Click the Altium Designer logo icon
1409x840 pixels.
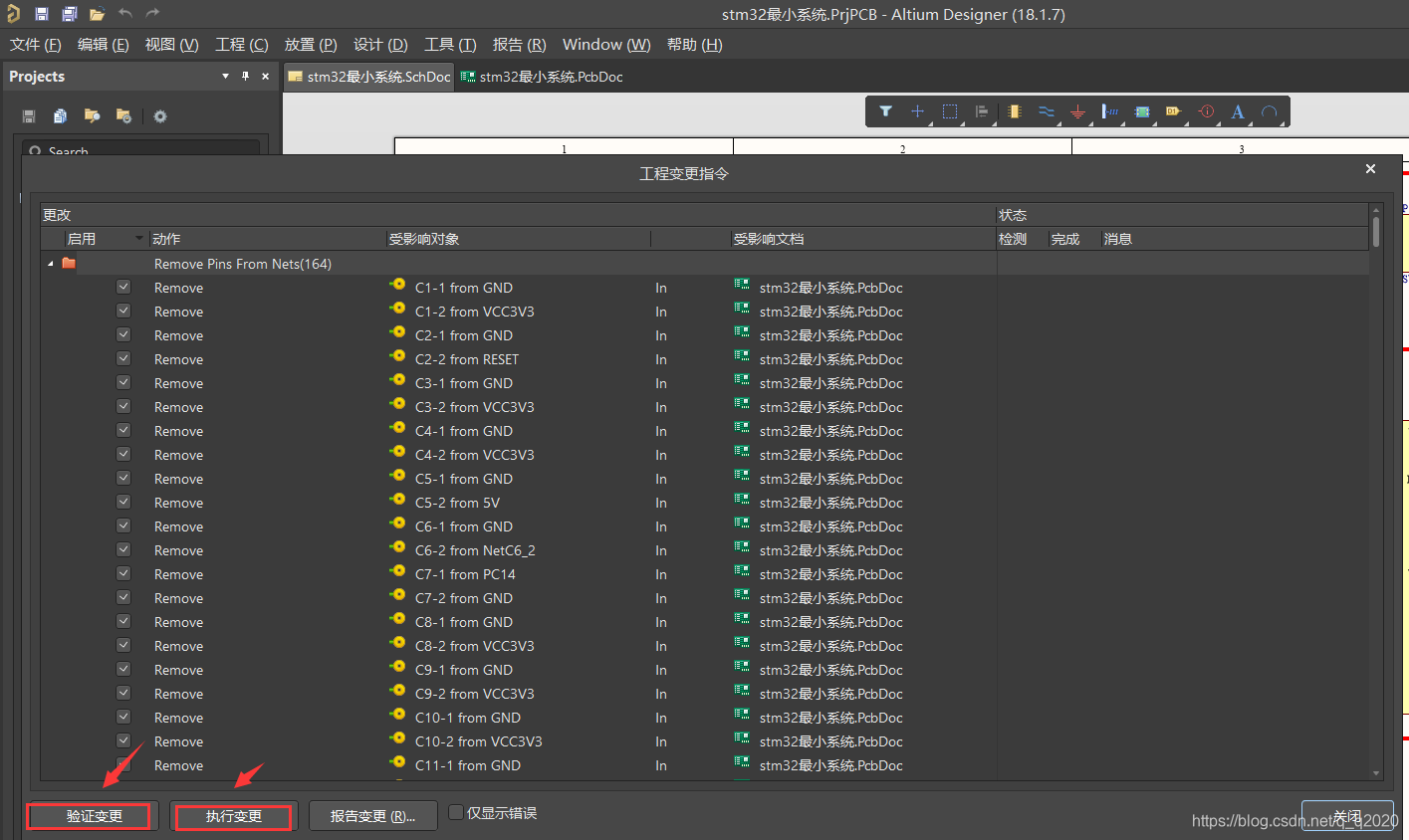coord(13,14)
